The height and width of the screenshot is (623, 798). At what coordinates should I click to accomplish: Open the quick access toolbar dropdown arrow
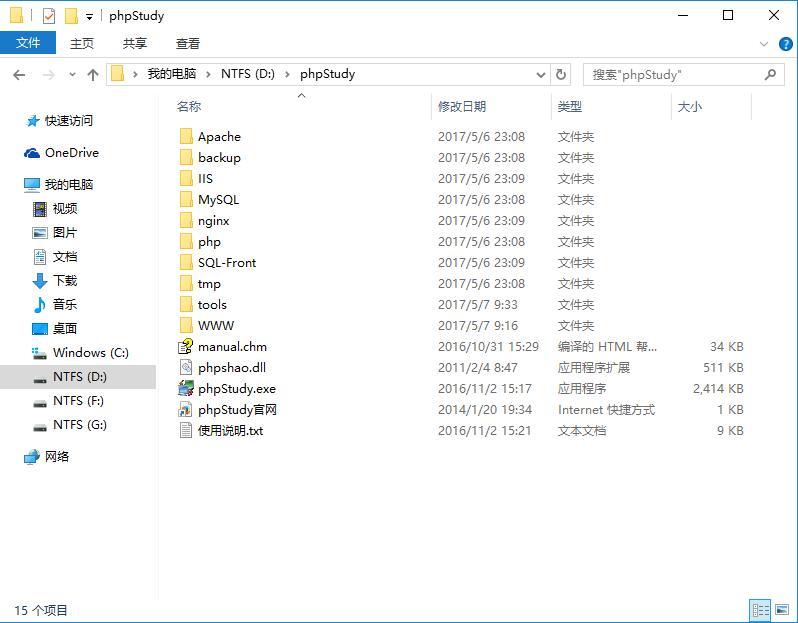click(x=89, y=17)
